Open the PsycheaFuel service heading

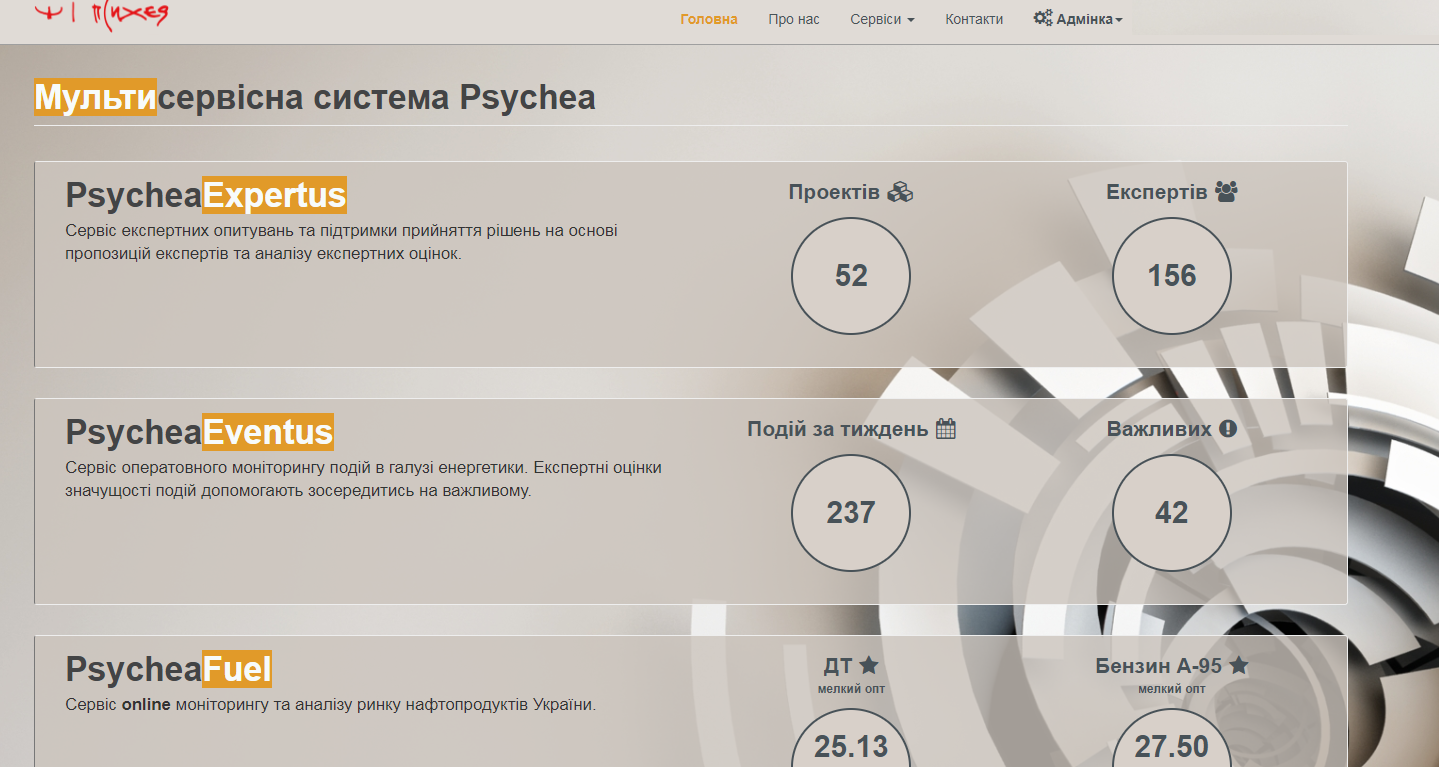pos(168,669)
